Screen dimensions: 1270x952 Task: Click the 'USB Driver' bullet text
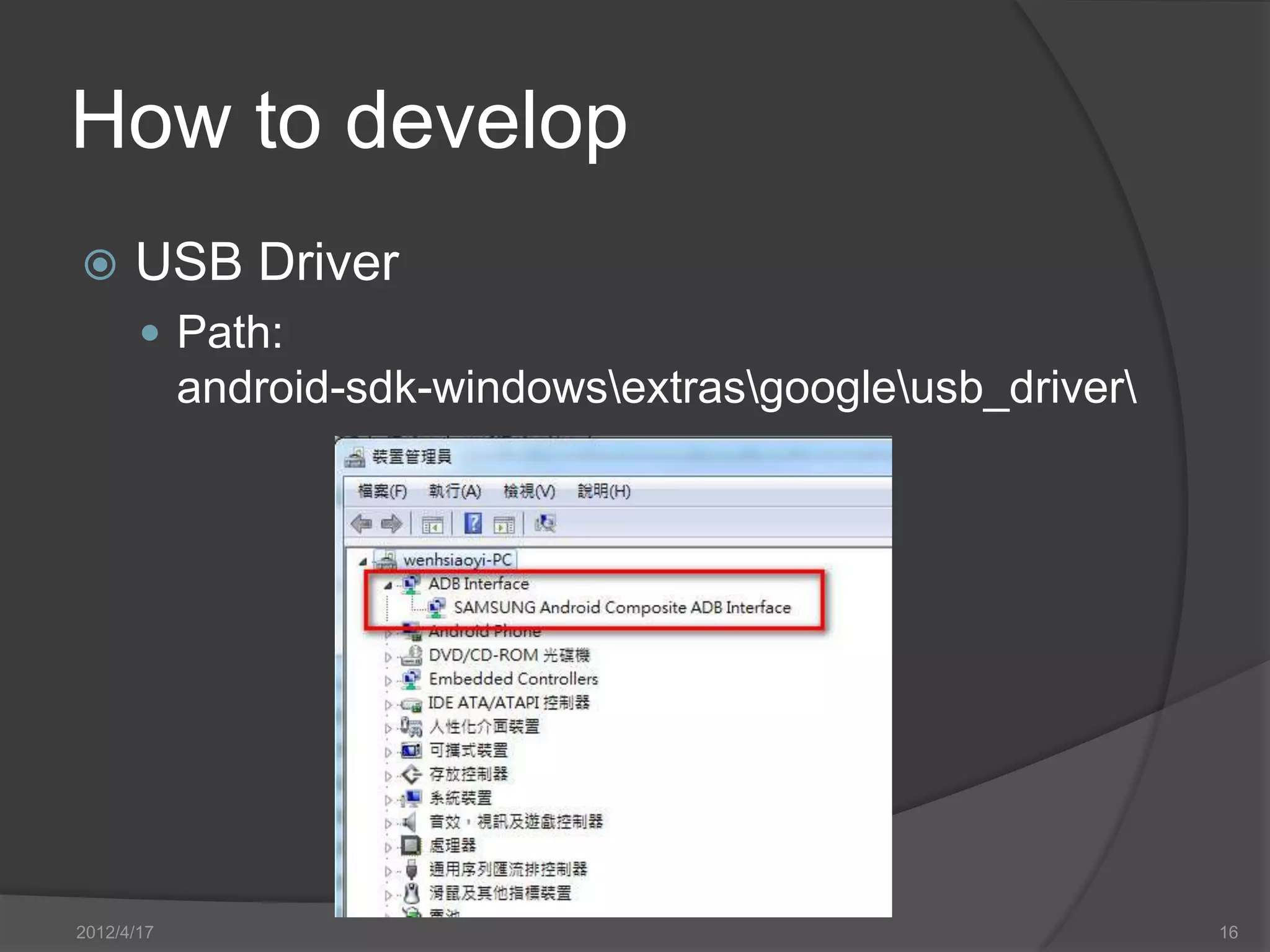click(267, 262)
